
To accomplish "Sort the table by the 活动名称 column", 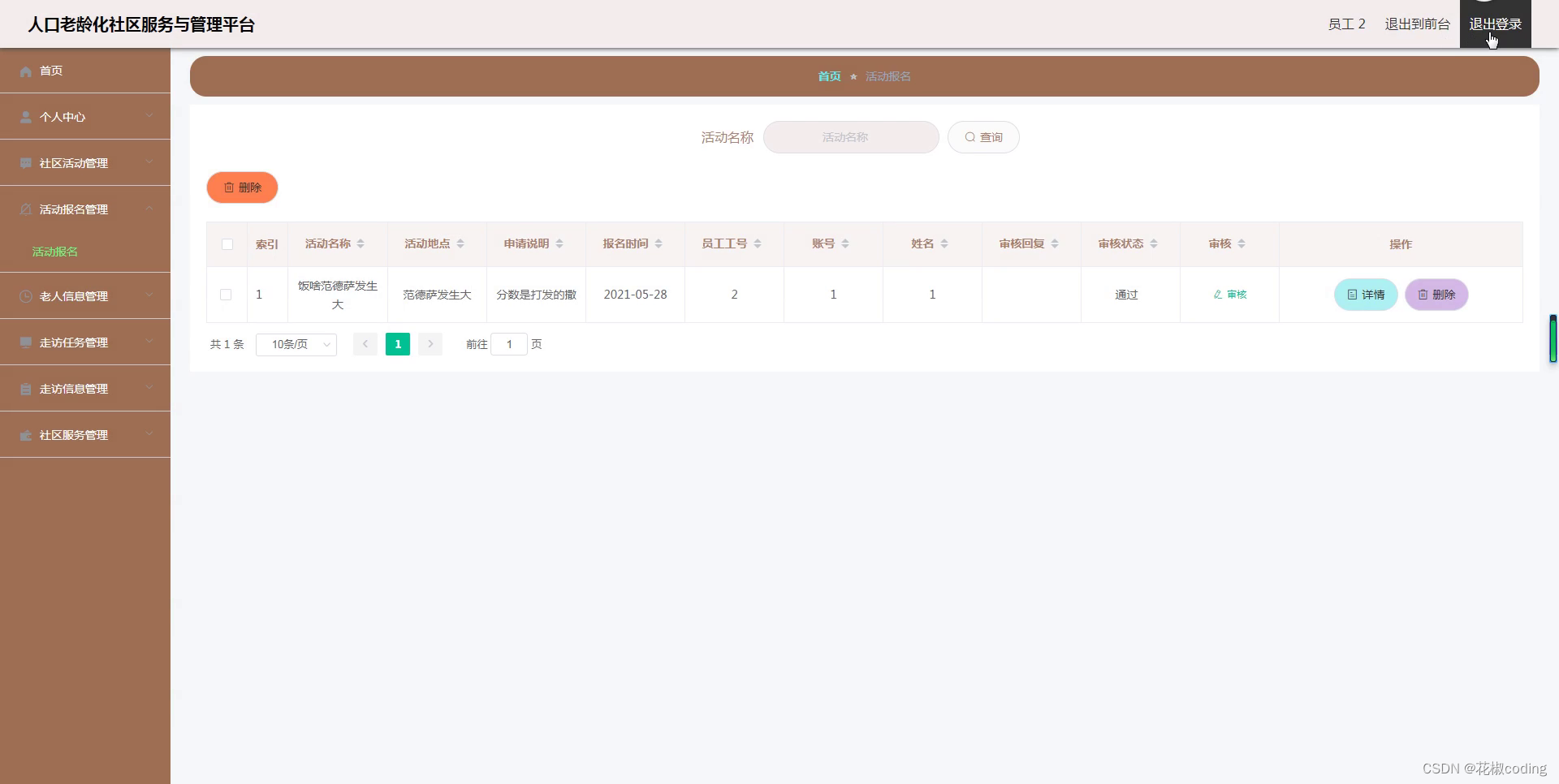I will click(x=361, y=244).
